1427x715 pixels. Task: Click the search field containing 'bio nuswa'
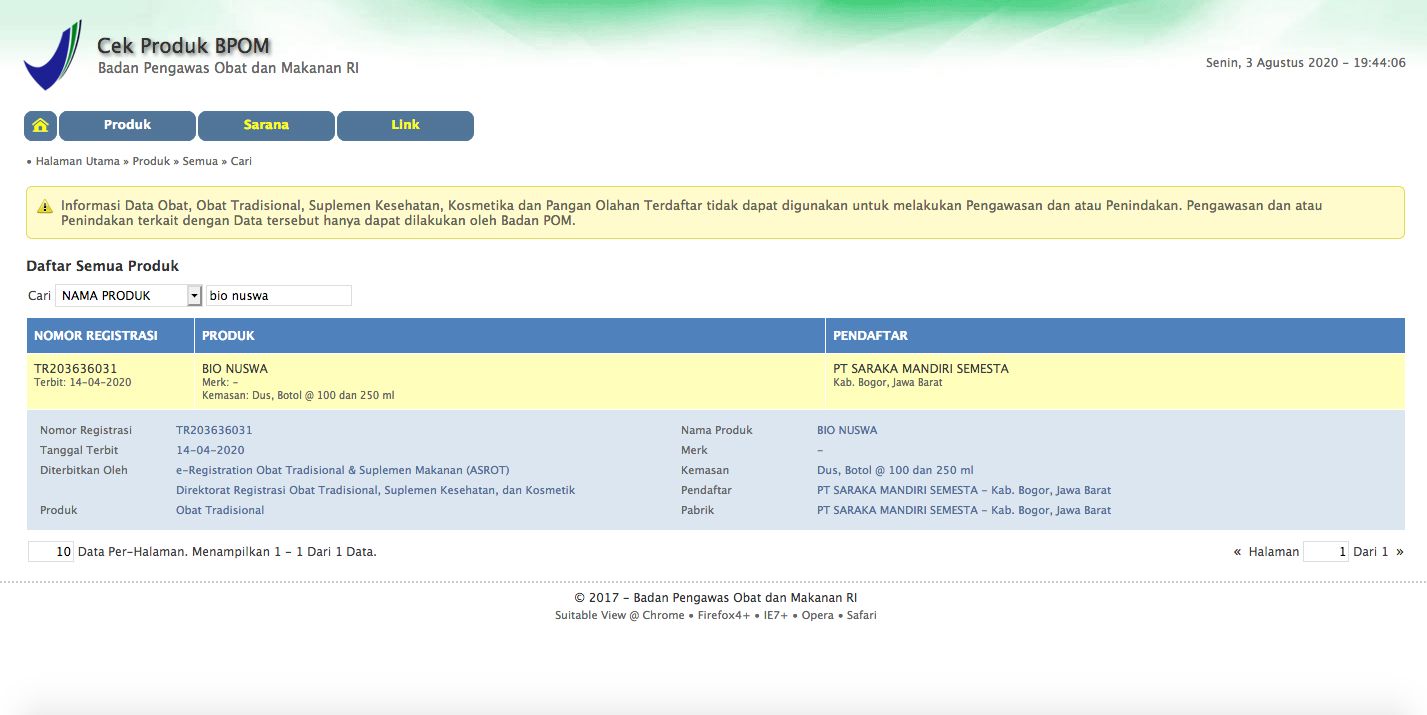point(278,296)
